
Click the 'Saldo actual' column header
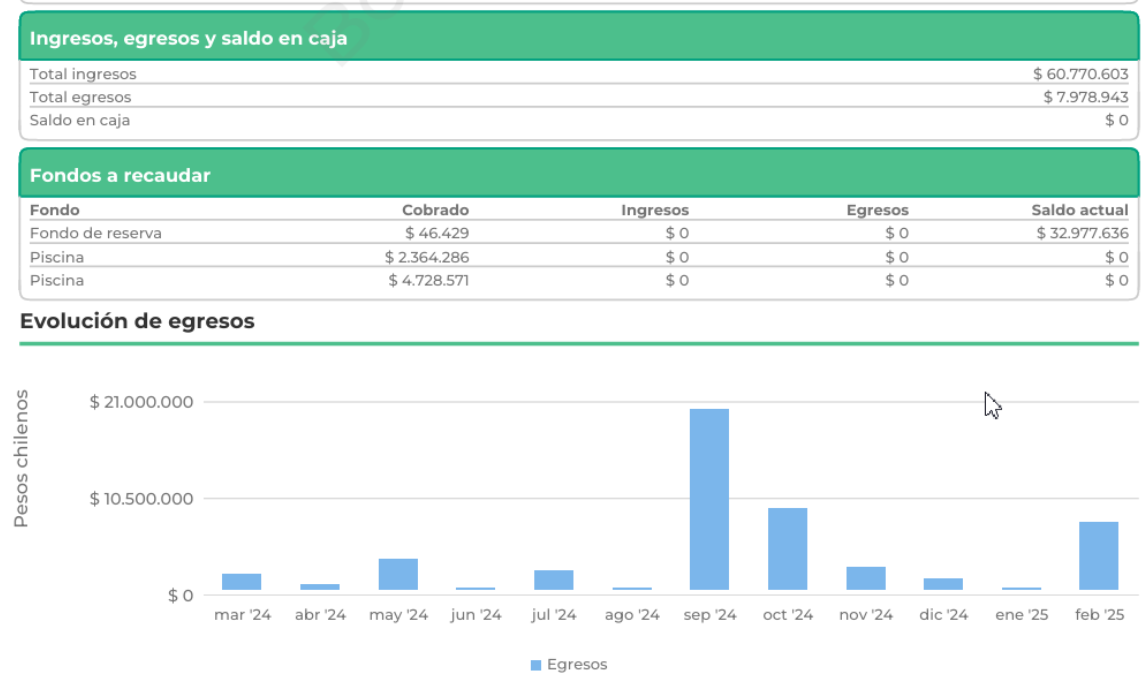[1079, 210]
